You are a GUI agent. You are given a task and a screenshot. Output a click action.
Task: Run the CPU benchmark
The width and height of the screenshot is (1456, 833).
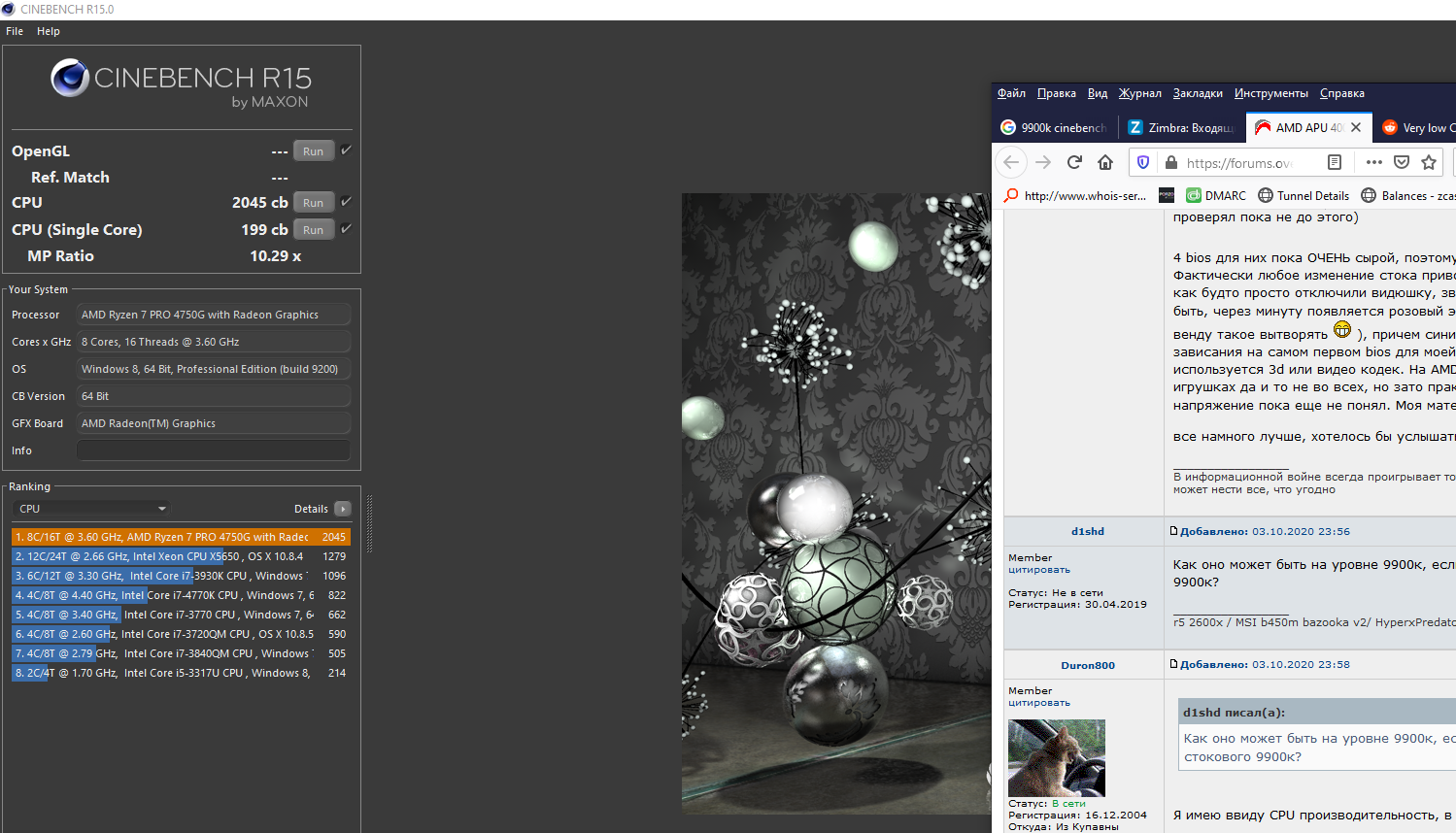(x=313, y=202)
